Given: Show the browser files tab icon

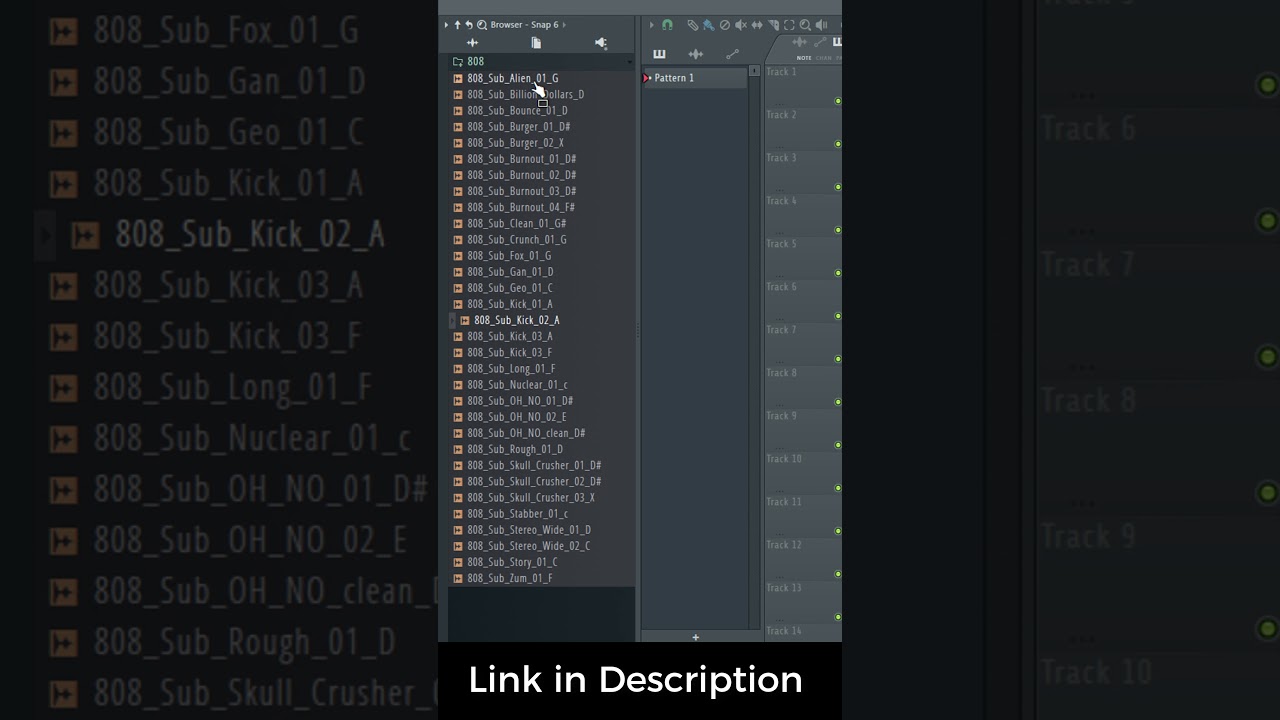Looking at the screenshot, I should tap(536, 43).
